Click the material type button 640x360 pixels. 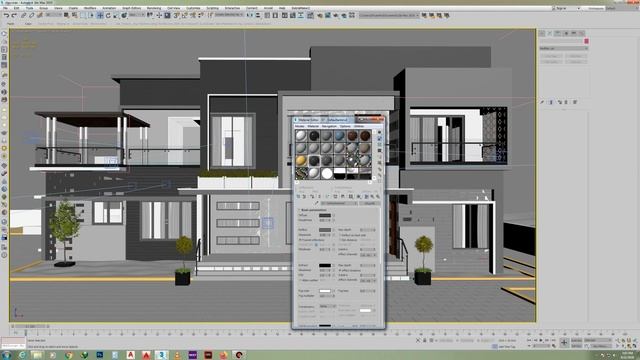click(370, 203)
